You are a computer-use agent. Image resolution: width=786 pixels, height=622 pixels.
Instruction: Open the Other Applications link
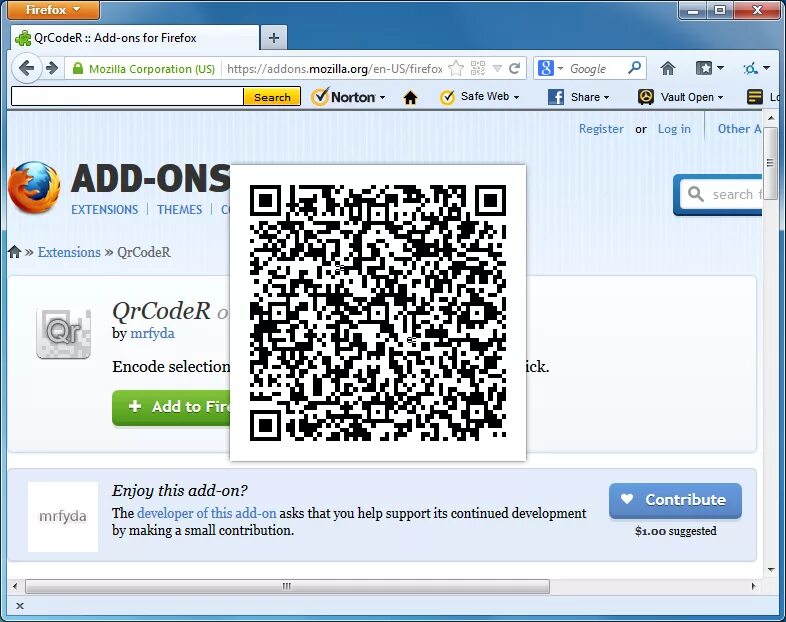(x=739, y=129)
